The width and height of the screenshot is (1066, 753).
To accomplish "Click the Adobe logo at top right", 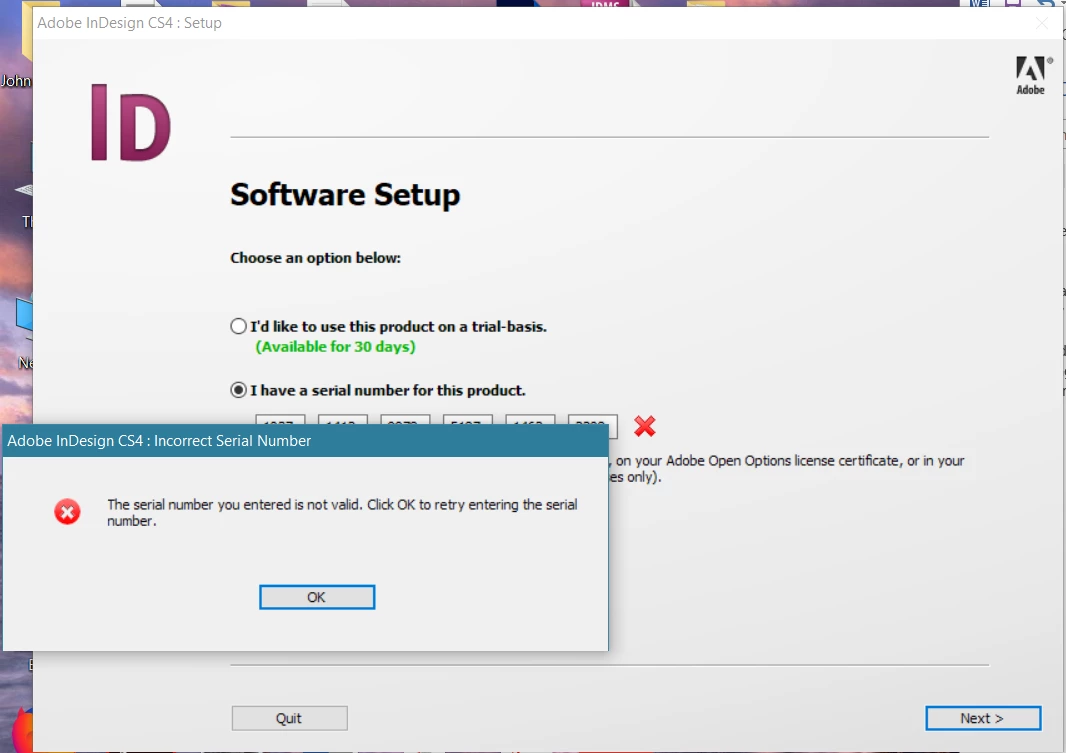I will click(1031, 75).
